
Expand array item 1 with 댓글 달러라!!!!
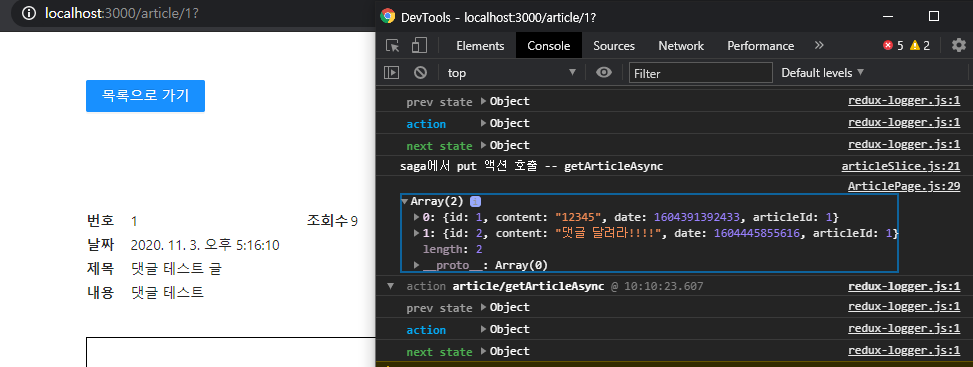click(417, 233)
